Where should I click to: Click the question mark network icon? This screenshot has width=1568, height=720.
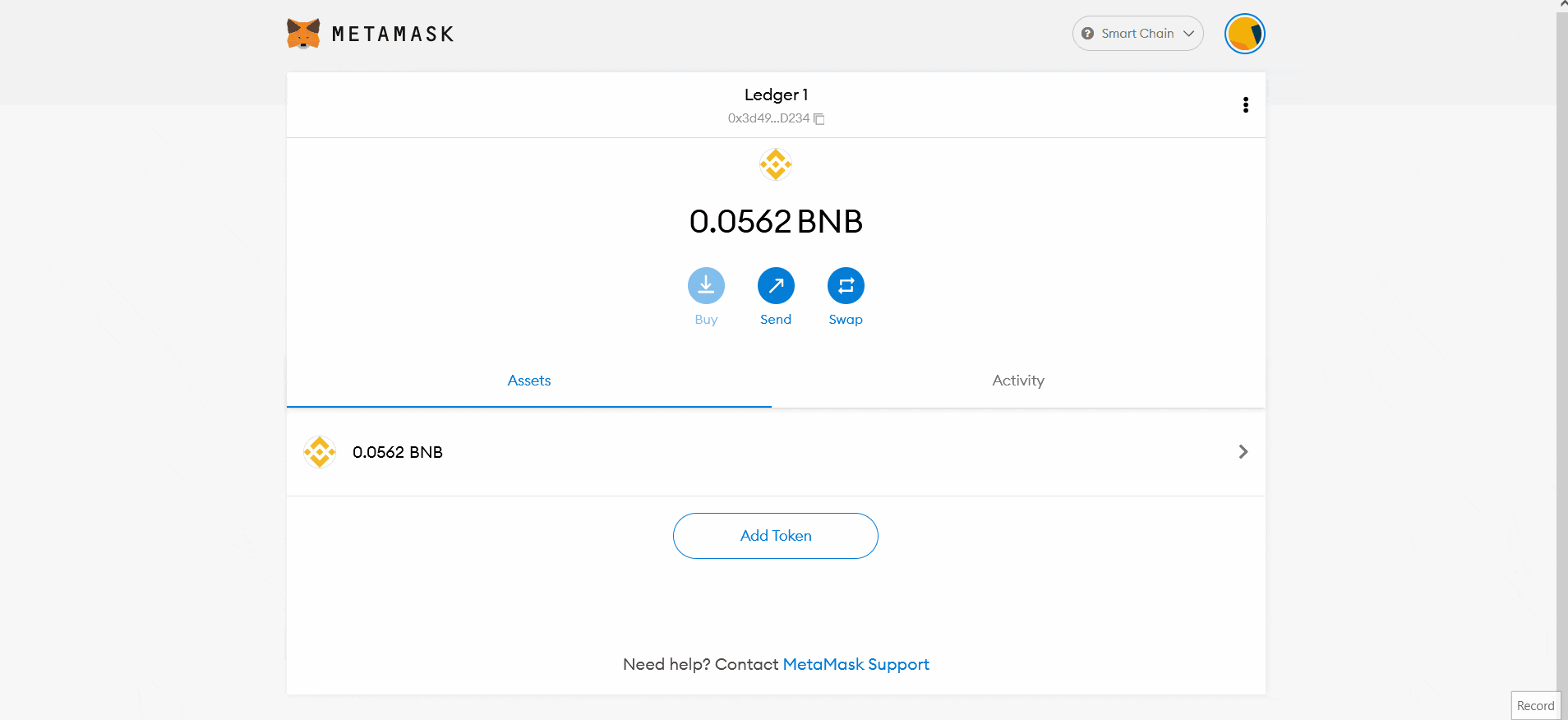1087,34
